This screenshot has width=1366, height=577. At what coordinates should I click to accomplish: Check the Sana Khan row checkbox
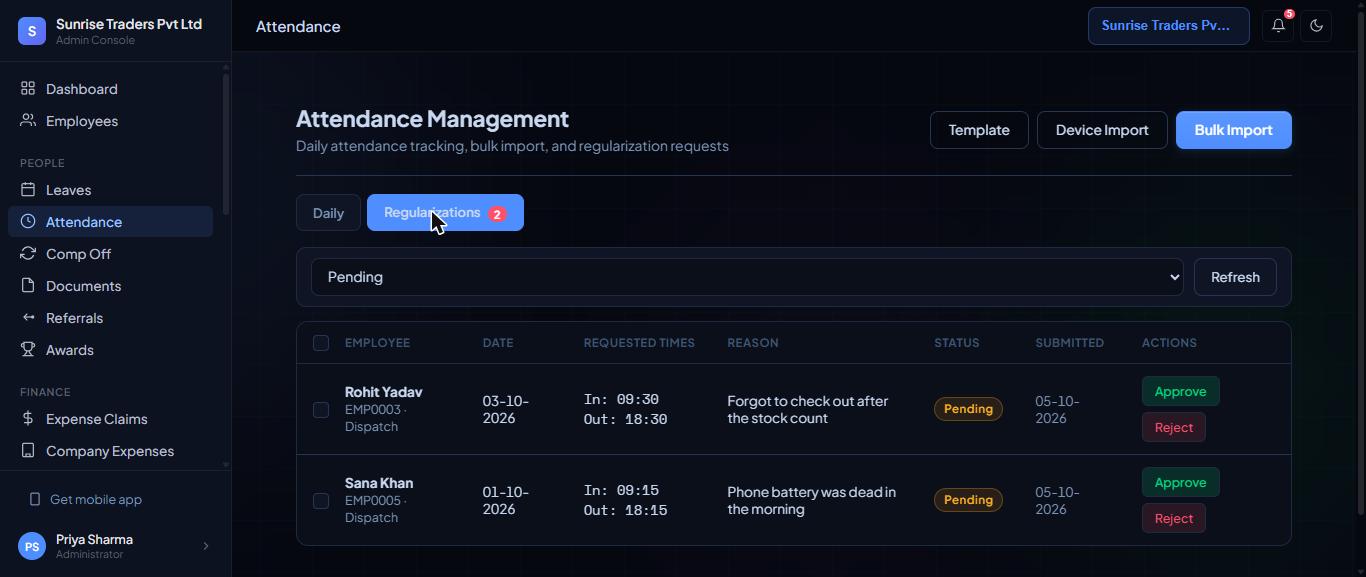coord(321,501)
